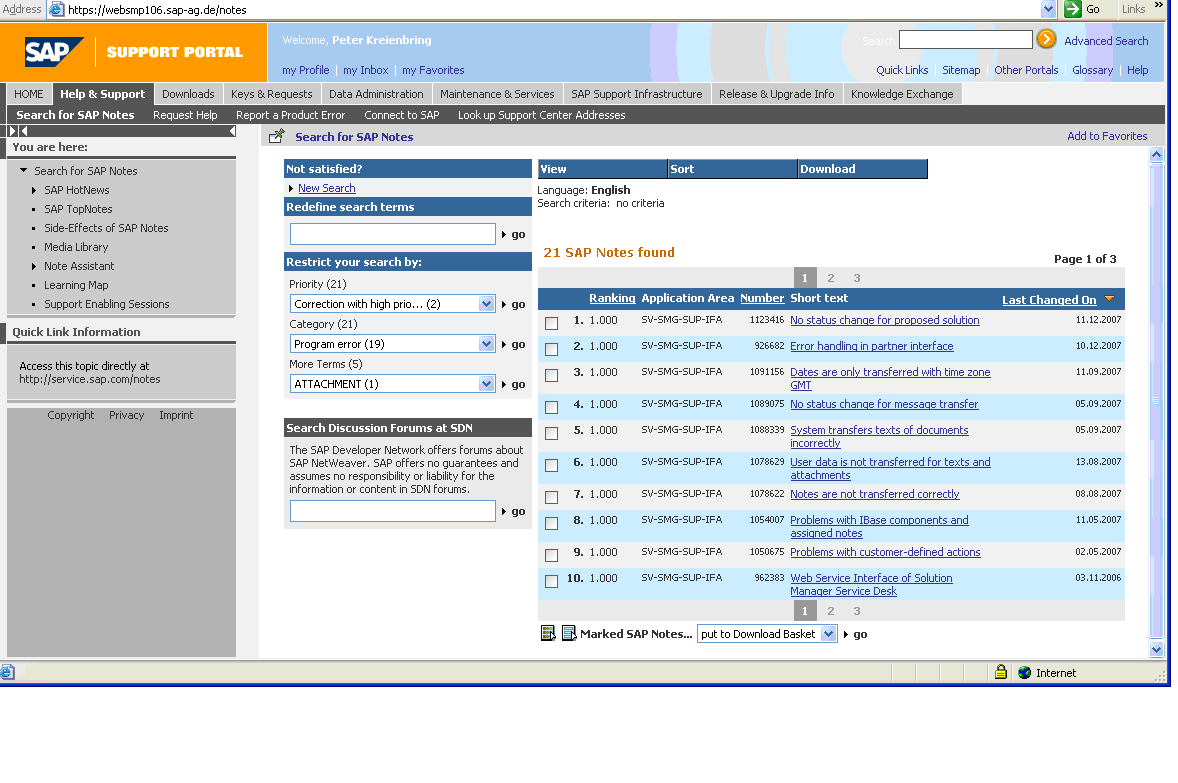Click the Internet zone globe icon
This screenshot has height=783, width=1178.
pyautogui.click(x=1025, y=673)
